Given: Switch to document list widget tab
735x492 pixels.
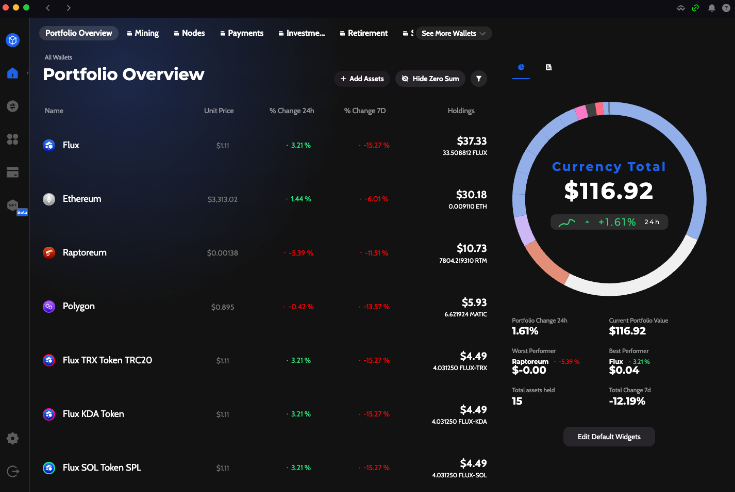Looking at the screenshot, I should tap(548, 67).
